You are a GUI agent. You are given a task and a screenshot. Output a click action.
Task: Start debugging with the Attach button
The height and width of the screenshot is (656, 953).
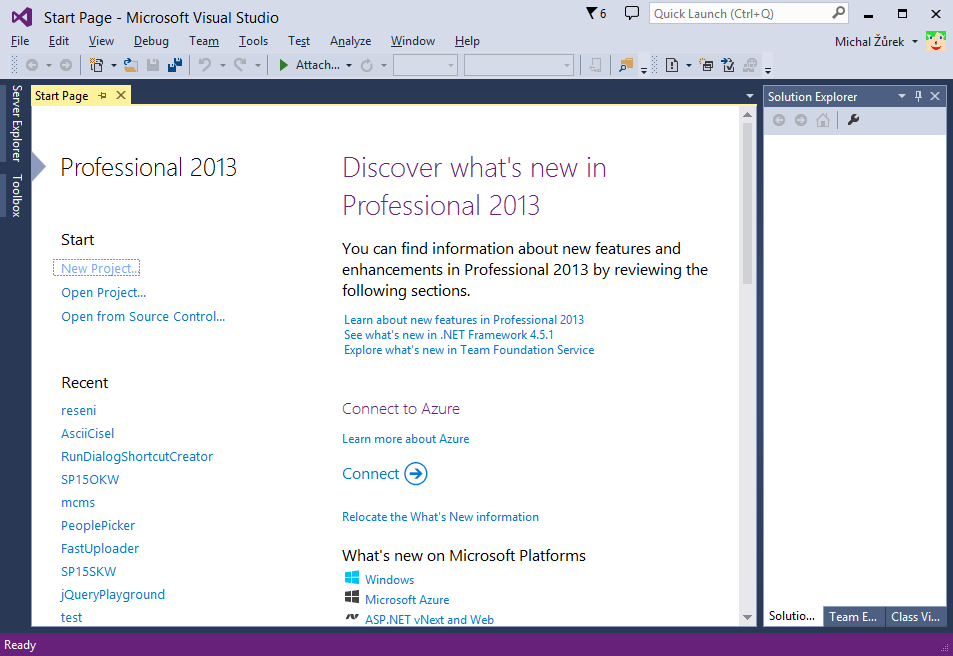(308, 66)
